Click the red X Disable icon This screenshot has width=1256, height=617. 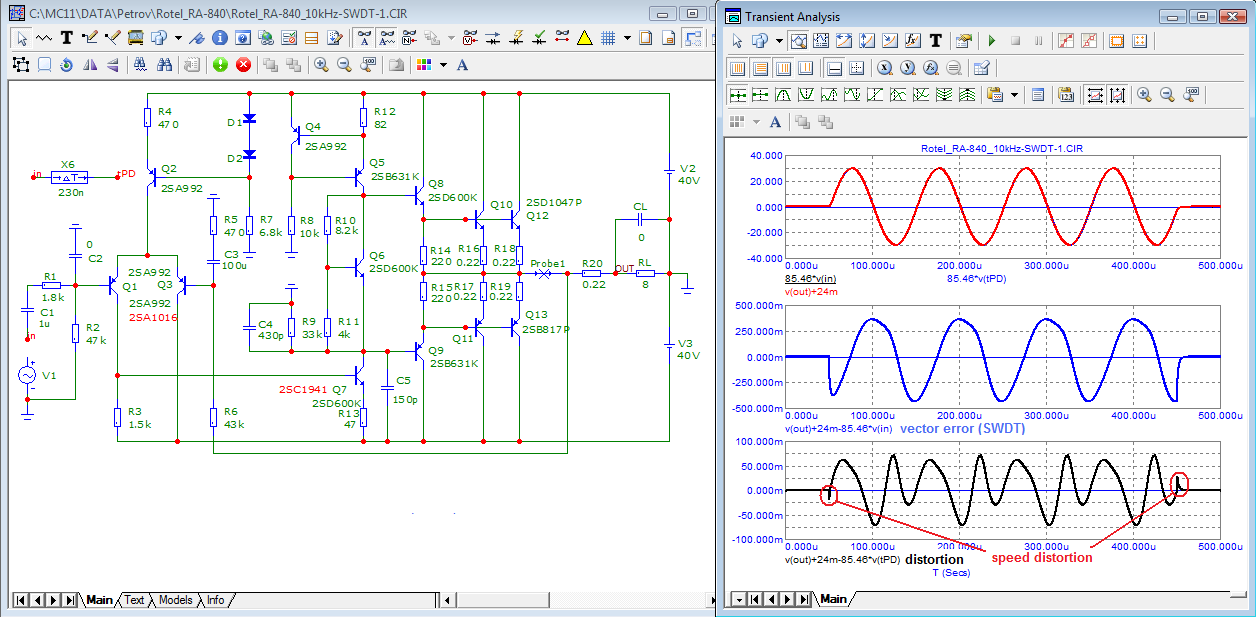(x=242, y=64)
